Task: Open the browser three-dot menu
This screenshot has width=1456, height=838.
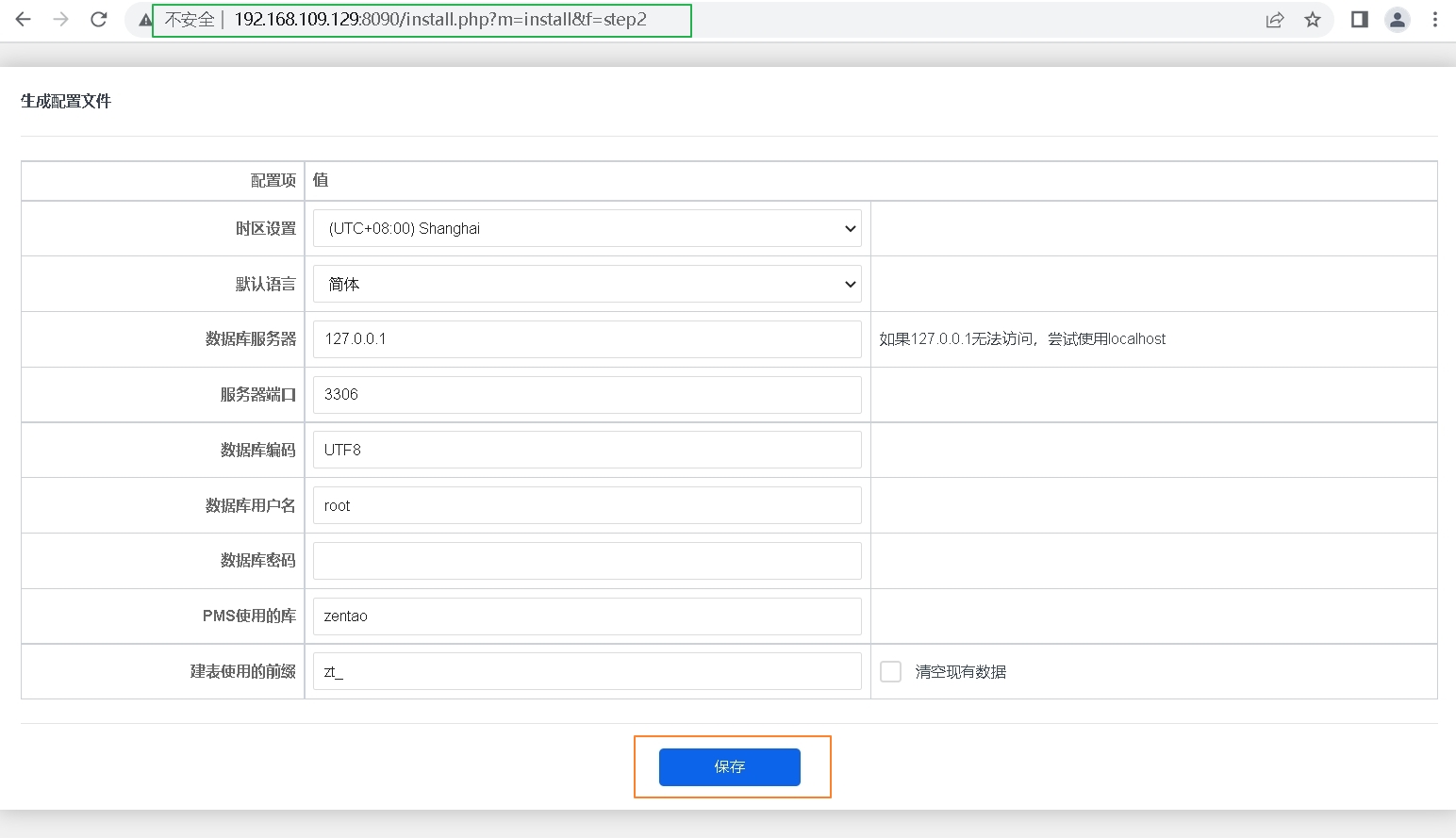Action: (x=1435, y=19)
